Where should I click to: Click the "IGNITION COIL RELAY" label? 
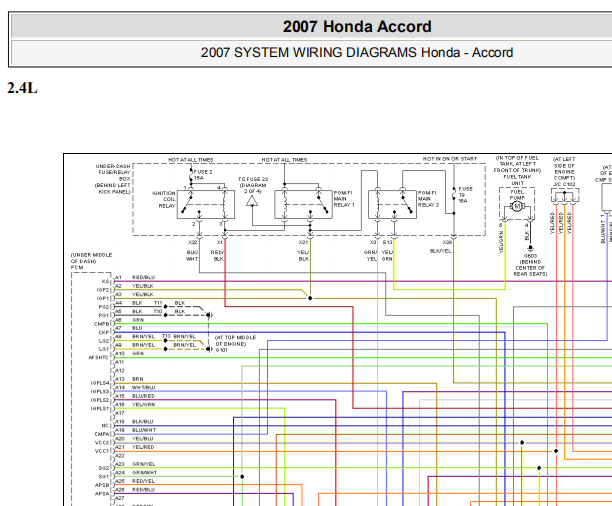click(164, 200)
